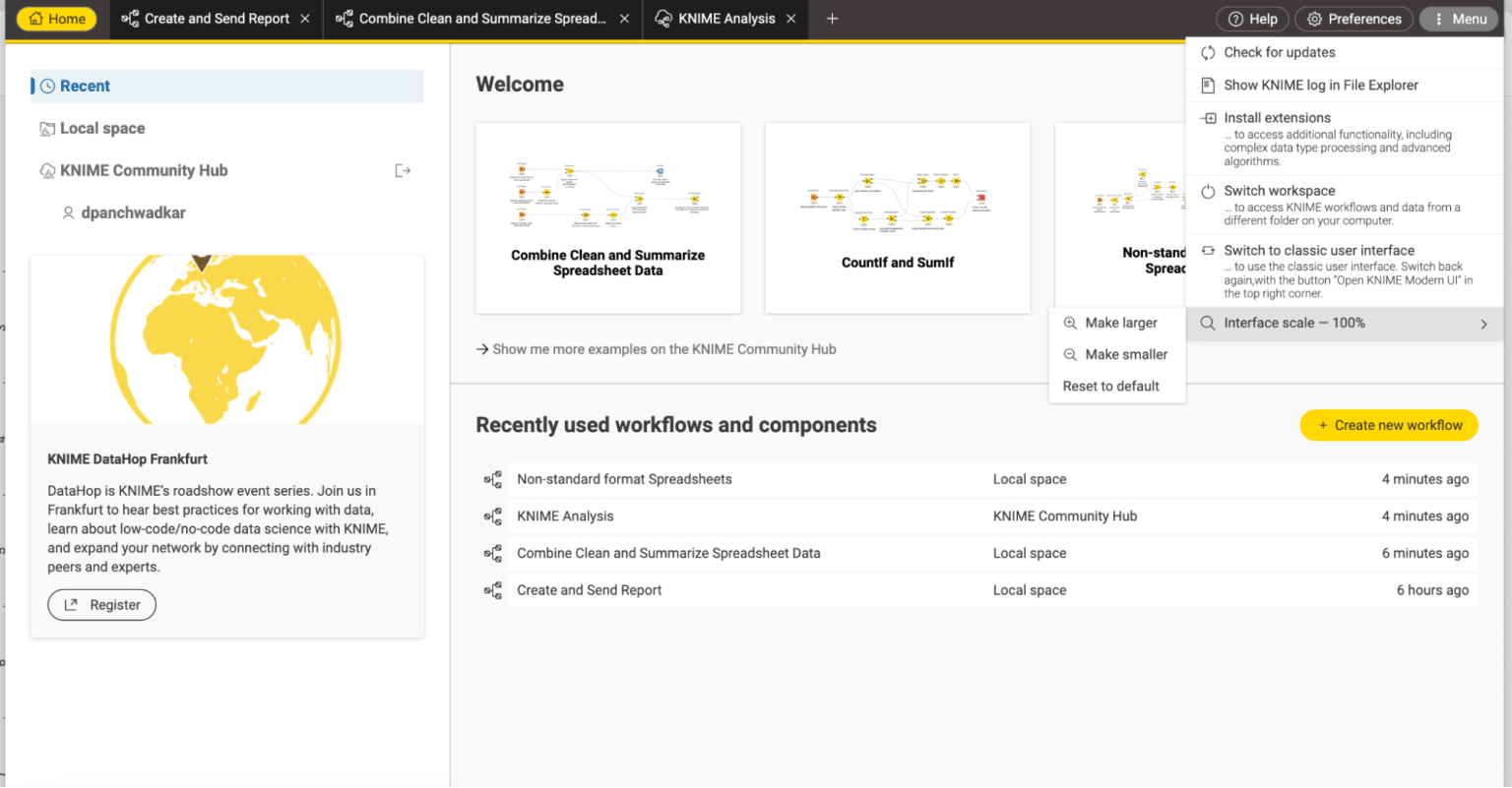The width and height of the screenshot is (1512, 788).
Task: Click the zoom-in icon beside Make larger
Action: click(1070, 323)
